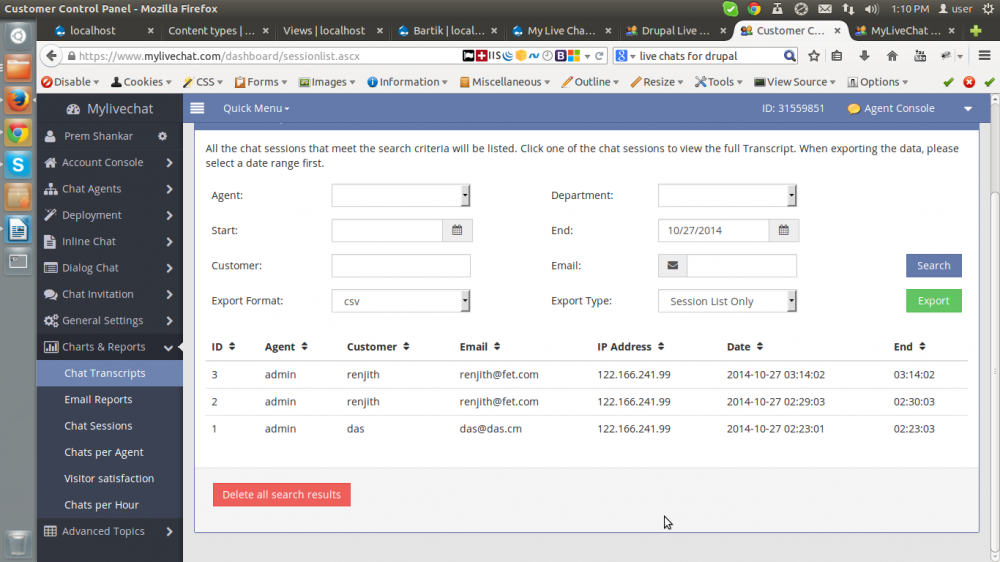Open Chat Sessions in the sidebar
The width and height of the screenshot is (1000, 562).
pos(98,426)
